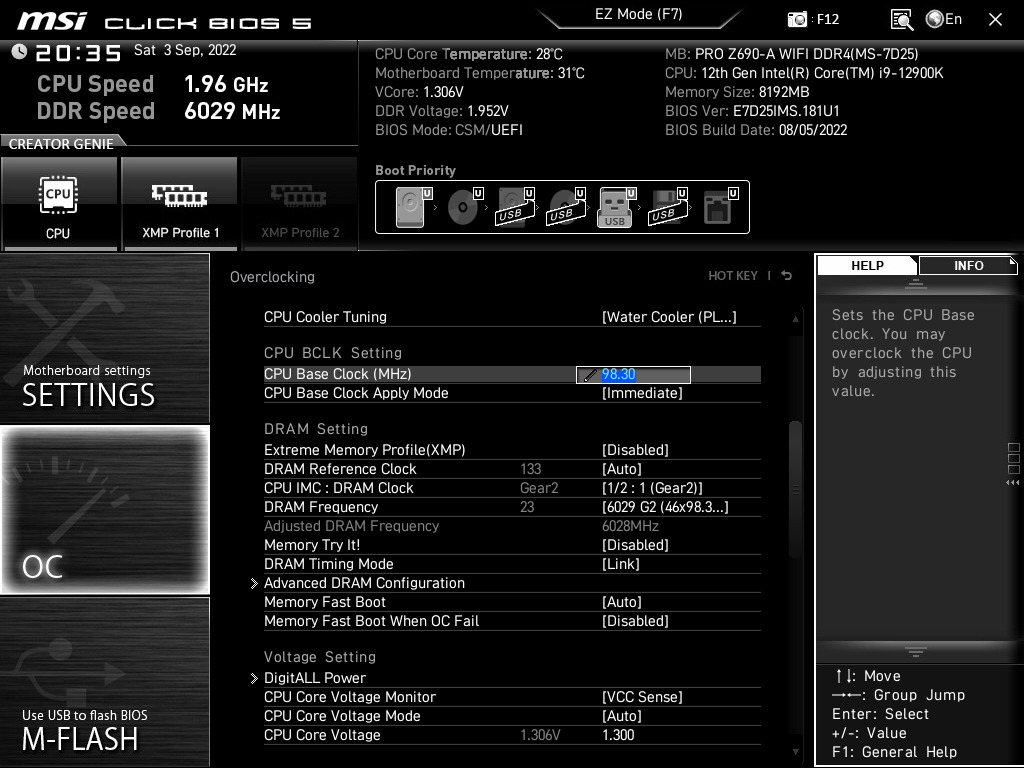
Task: Click the pencil edit icon in Base Clock field
Action: click(x=589, y=375)
